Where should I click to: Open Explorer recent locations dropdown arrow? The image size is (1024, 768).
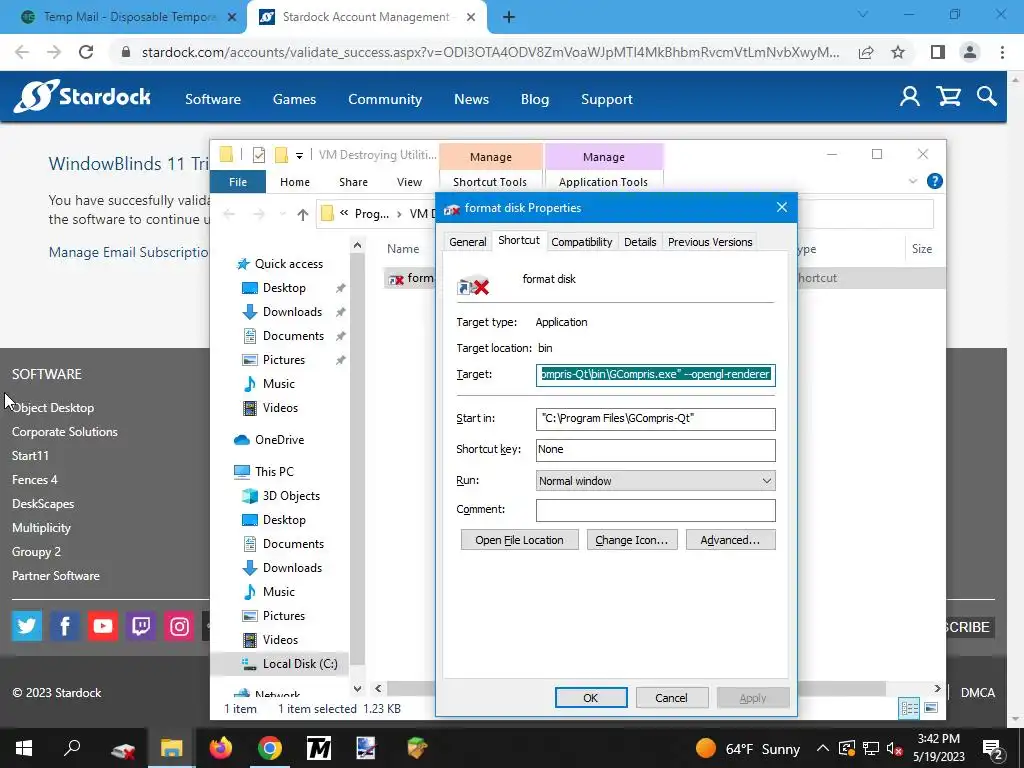(282, 214)
